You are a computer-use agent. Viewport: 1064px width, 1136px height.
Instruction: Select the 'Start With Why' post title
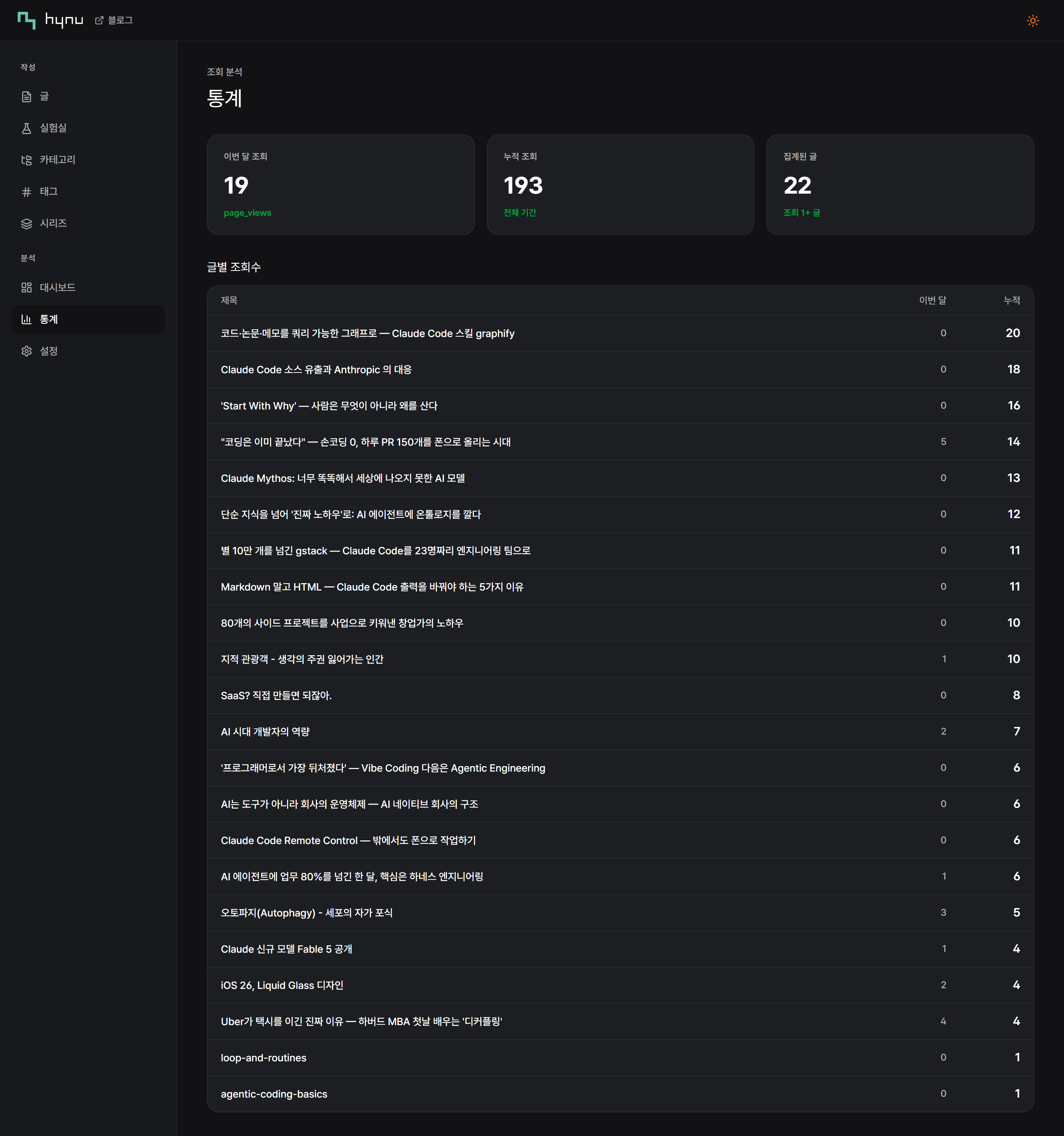[x=329, y=406]
